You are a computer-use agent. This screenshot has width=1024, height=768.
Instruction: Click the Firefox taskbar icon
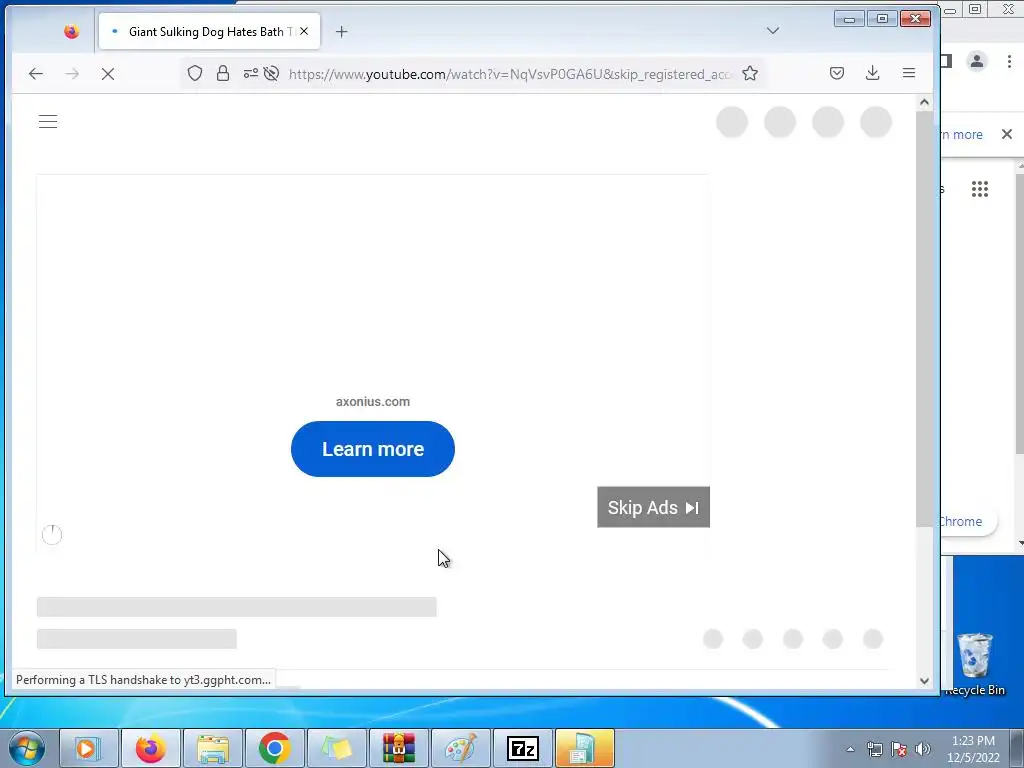(151, 748)
